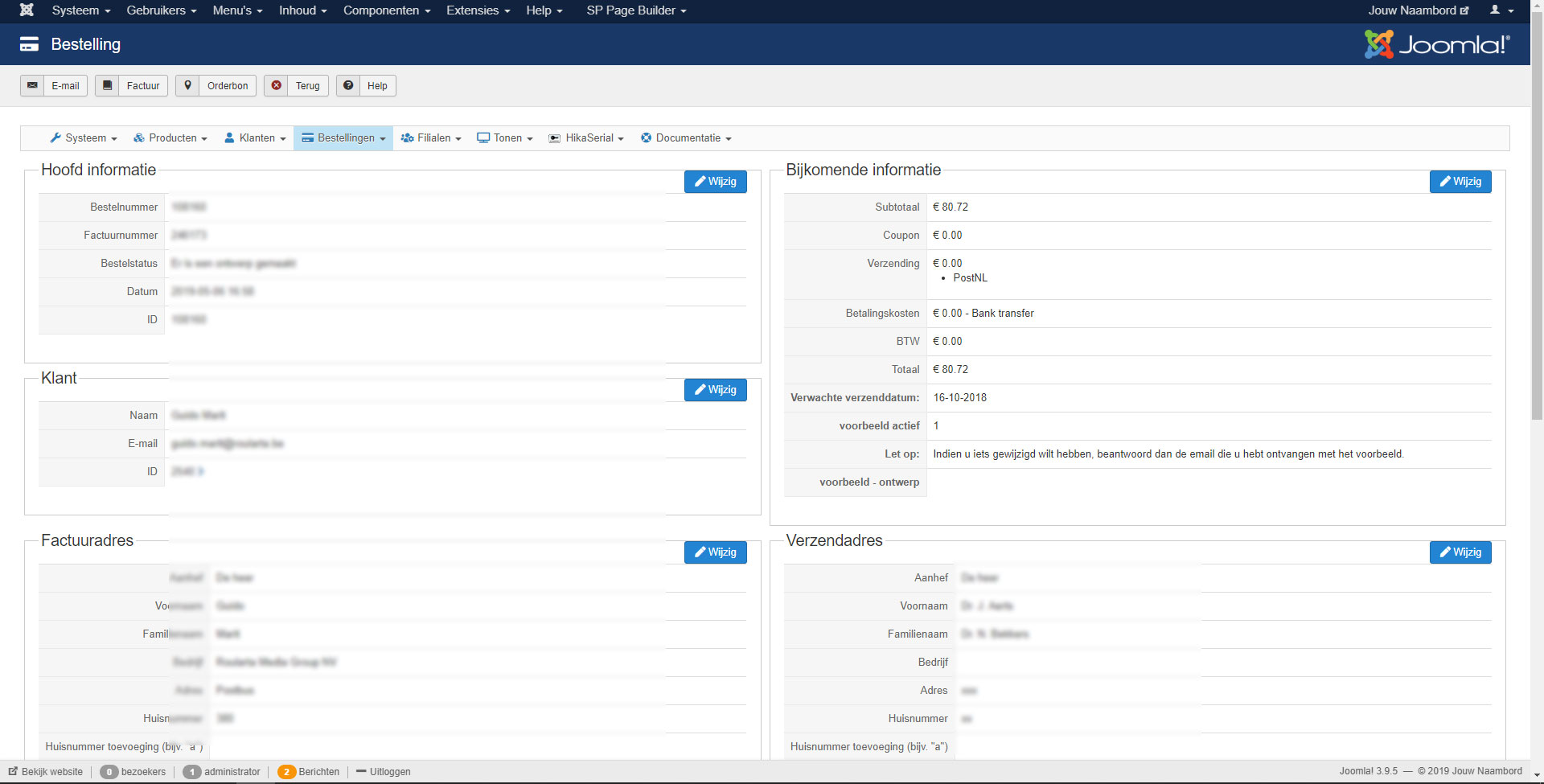Open the Inhoud menu
Image resolution: width=1544 pixels, height=784 pixels.
click(303, 10)
